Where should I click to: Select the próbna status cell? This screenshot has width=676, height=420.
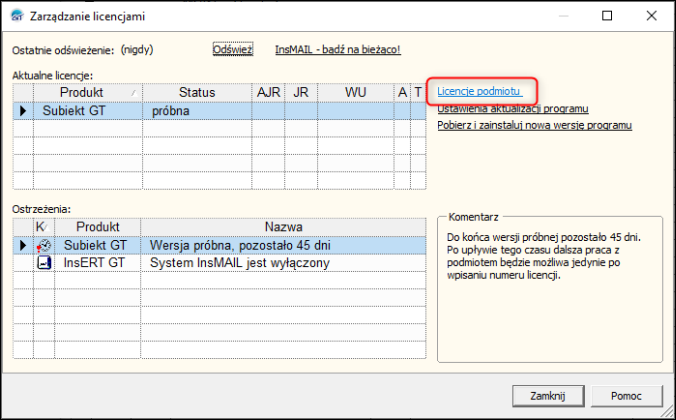pos(197,111)
